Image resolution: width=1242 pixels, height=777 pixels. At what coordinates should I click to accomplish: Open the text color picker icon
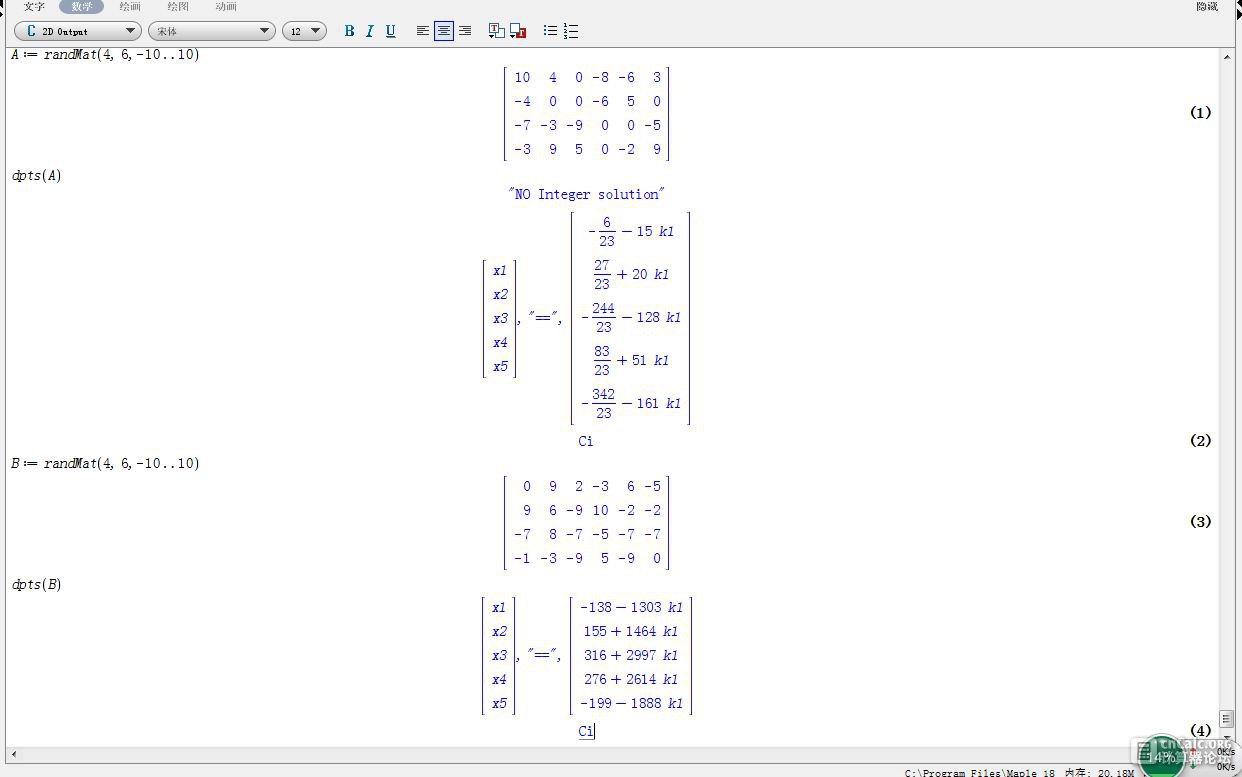pyautogui.click(x=496, y=31)
